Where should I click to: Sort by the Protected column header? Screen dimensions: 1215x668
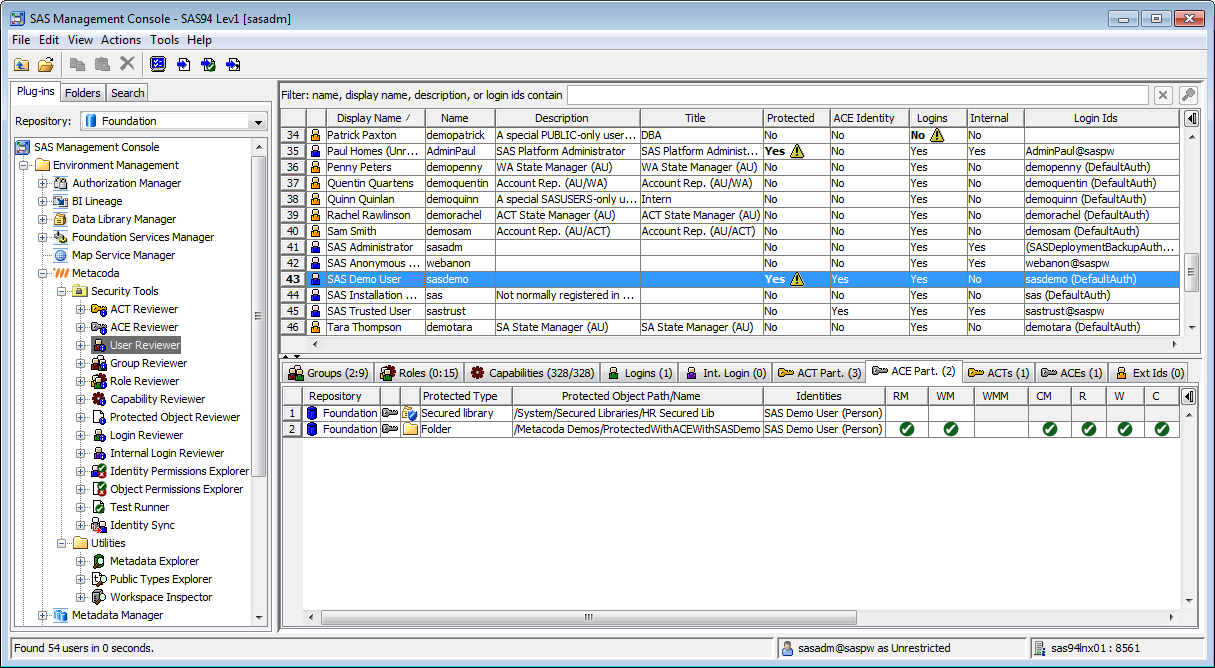point(796,118)
